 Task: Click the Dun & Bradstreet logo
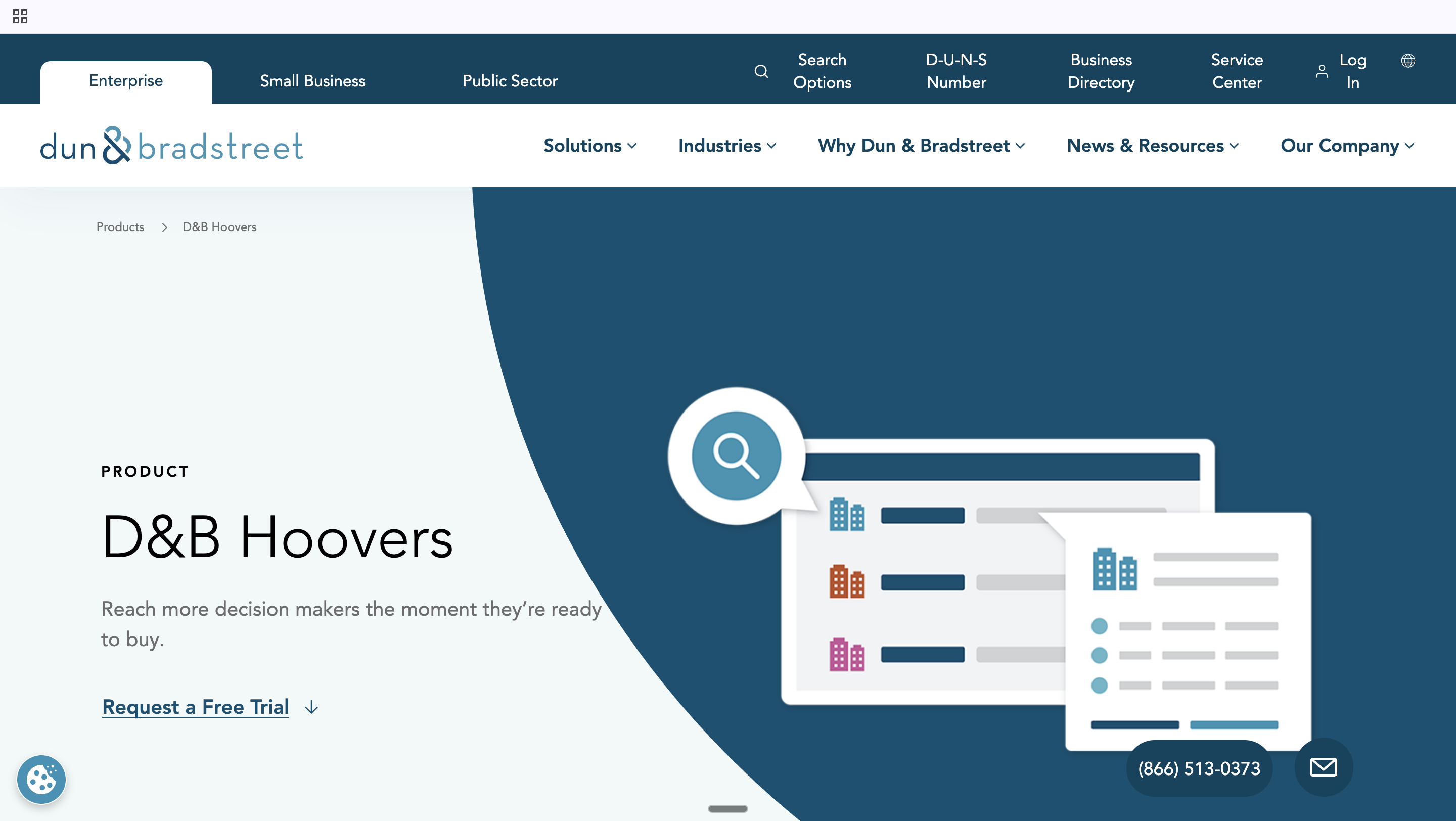[x=172, y=146]
